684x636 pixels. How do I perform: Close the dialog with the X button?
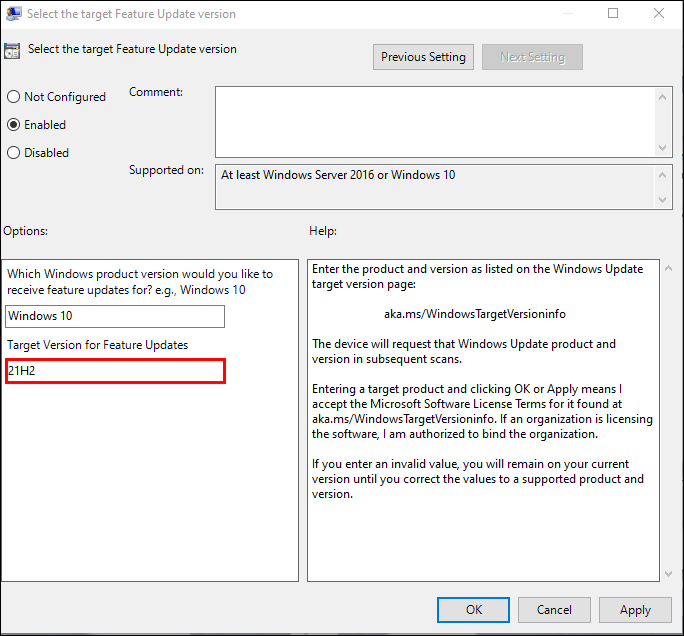(x=659, y=13)
